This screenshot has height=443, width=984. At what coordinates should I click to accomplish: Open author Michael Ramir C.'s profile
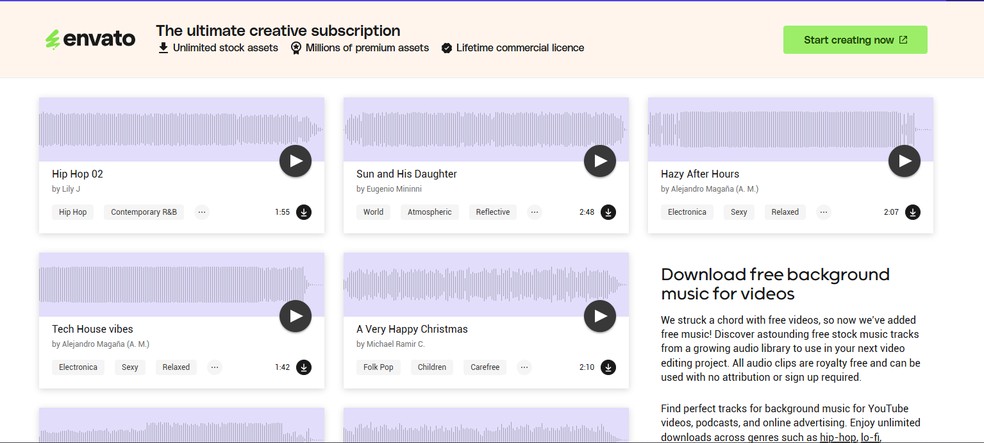point(395,344)
